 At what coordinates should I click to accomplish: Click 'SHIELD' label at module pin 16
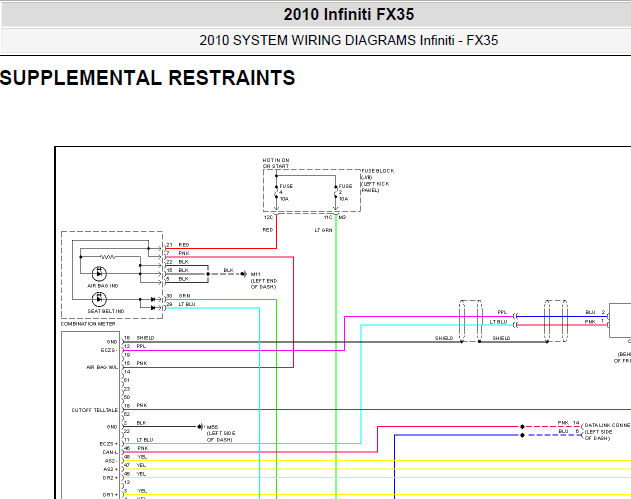point(145,338)
